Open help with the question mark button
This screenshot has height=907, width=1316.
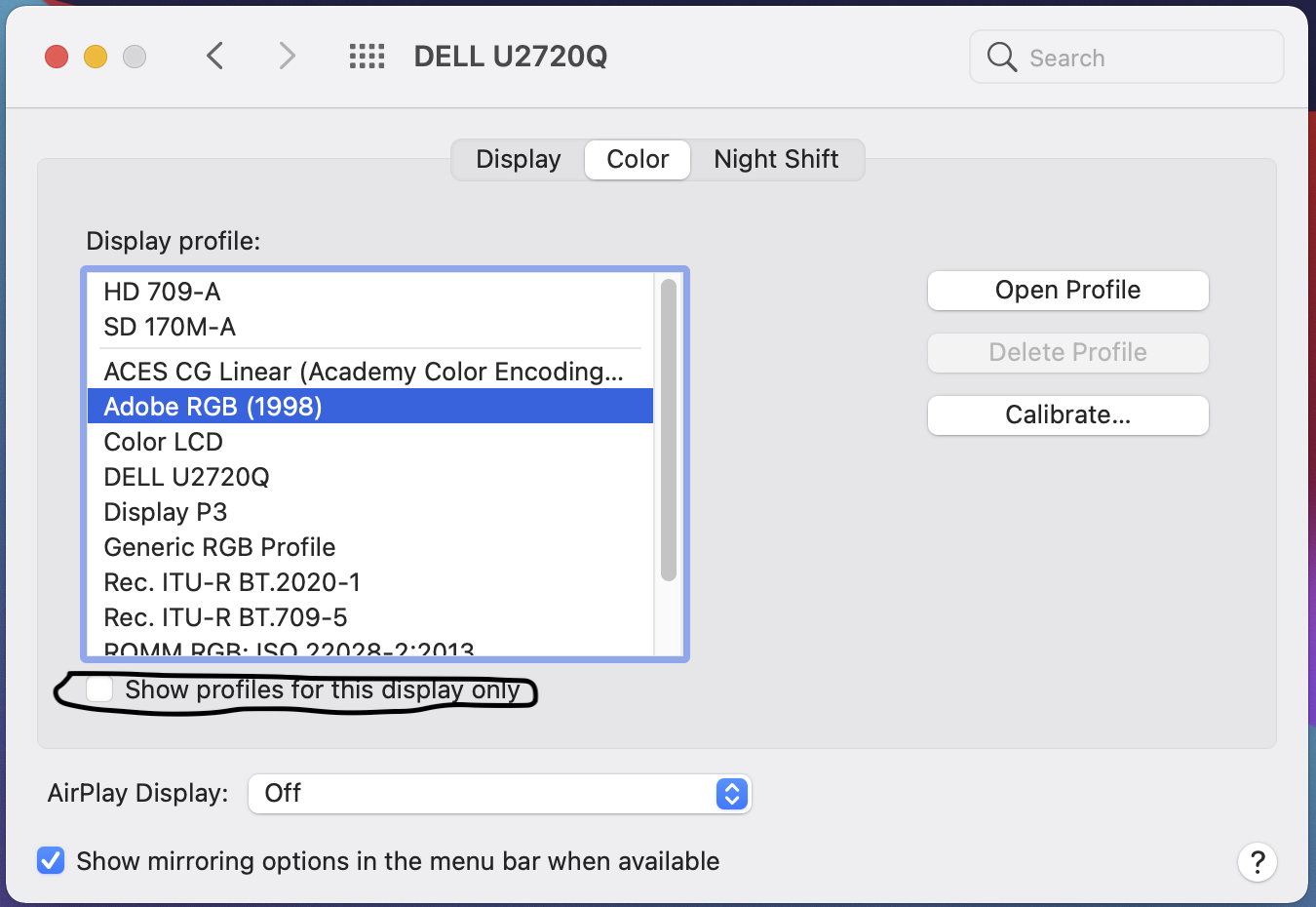tap(1258, 862)
